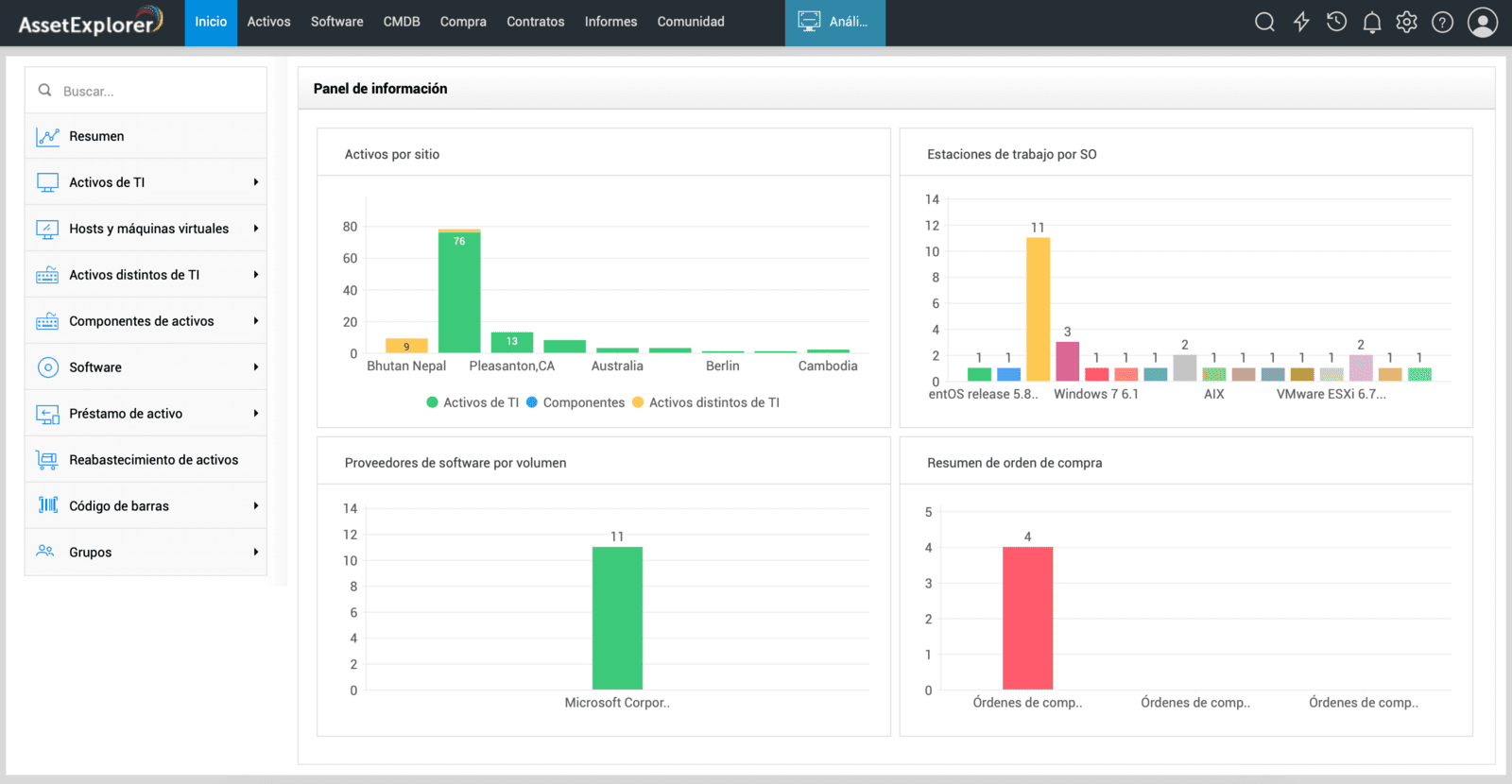Open the help question mark icon
The width and height of the screenshot is (1512, 784).
[1442, 22]
